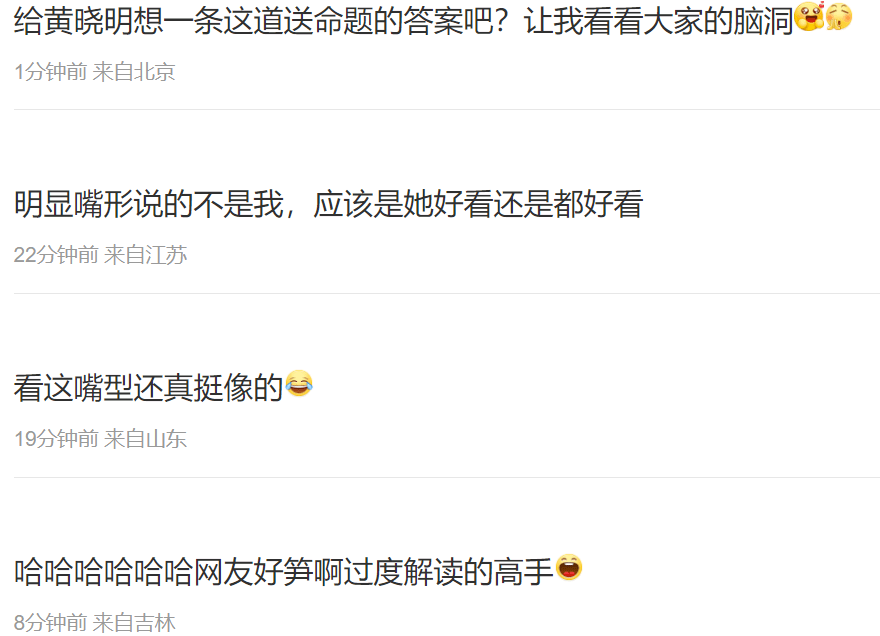Click the laughing open-mouth emoji
The height and width of the screenshot is (636, 880).
pyautogui.click(x=569, y=567)
